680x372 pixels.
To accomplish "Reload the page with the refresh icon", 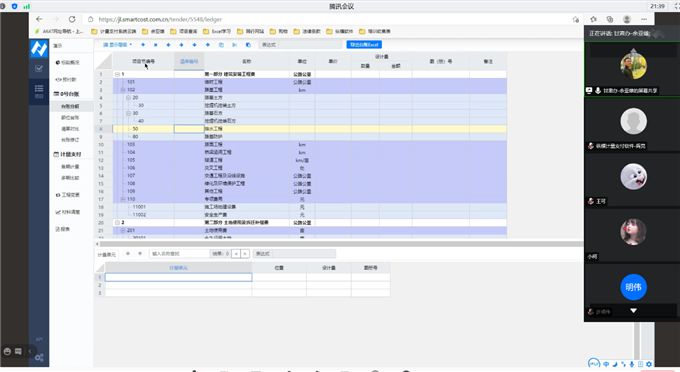I will point(72,19).
